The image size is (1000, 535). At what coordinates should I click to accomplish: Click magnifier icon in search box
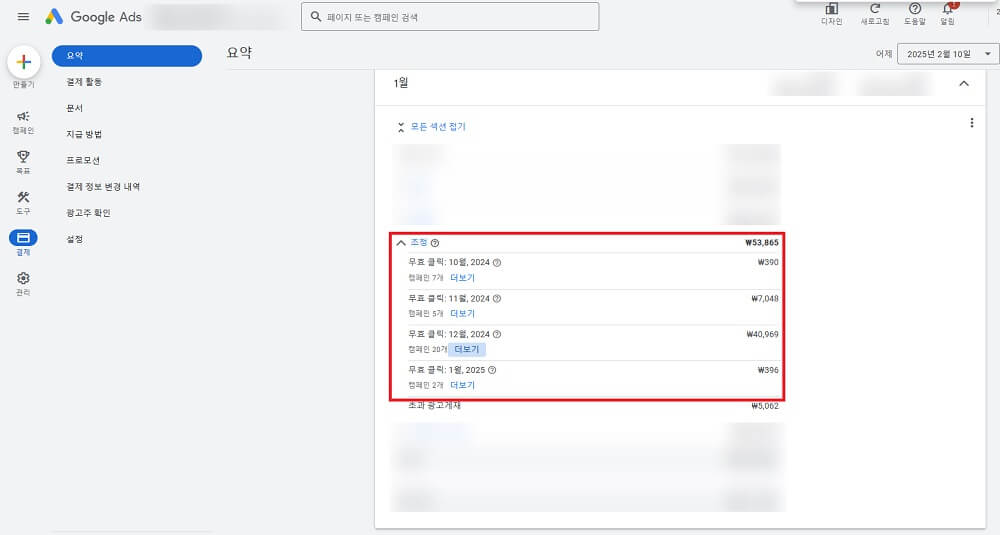[x=316, y=17]
